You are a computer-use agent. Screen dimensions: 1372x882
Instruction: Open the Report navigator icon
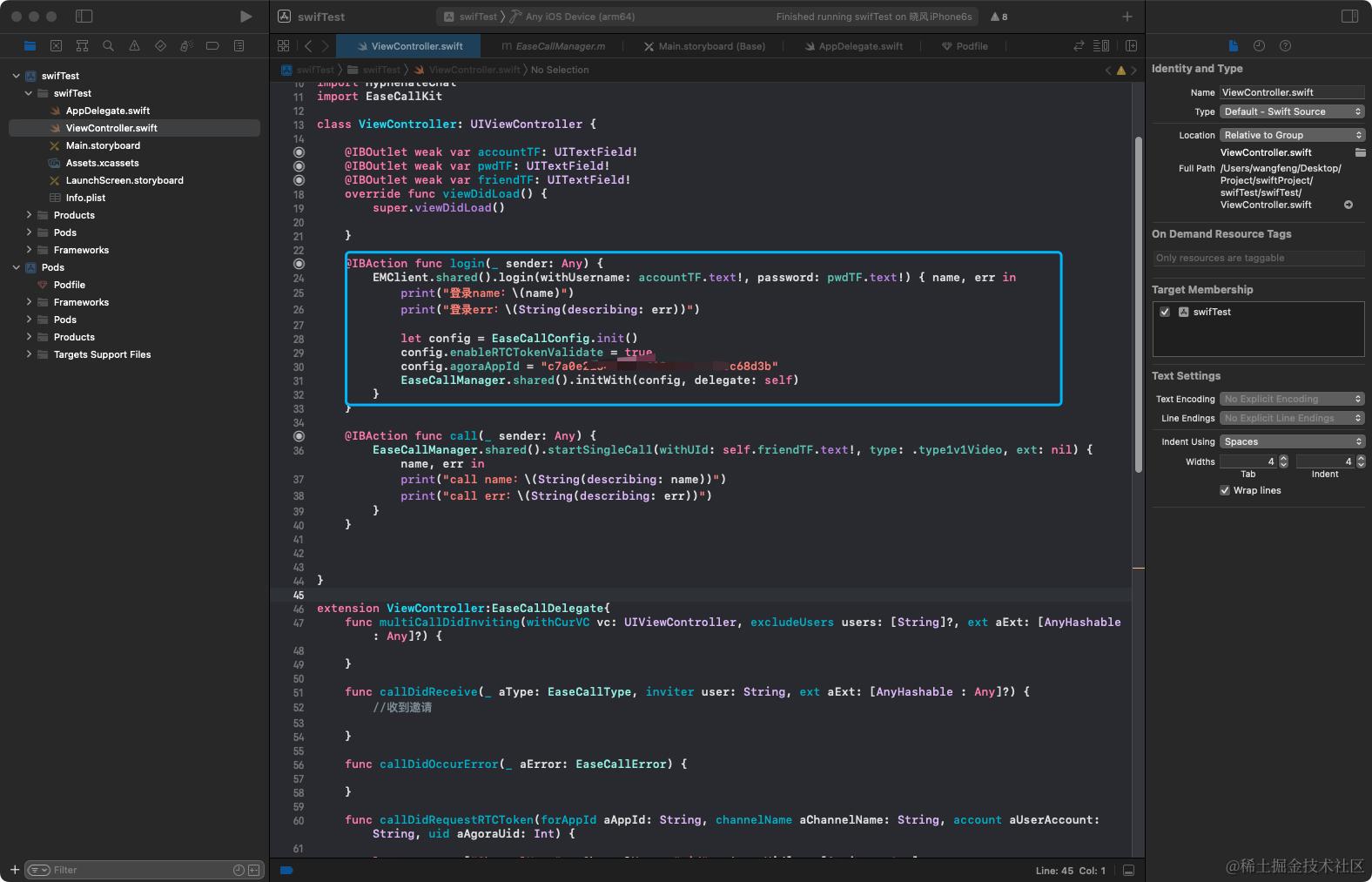point(239,46)
